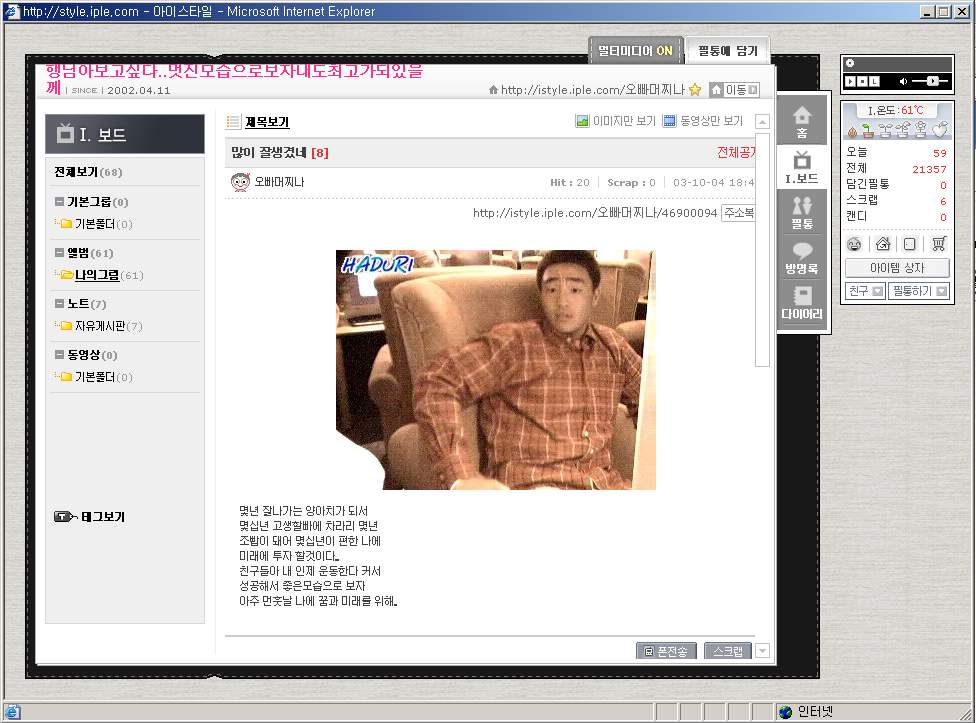976x723 pixels.
Task: Collapse the 앨범(61) group
Action: pos(59,253)
